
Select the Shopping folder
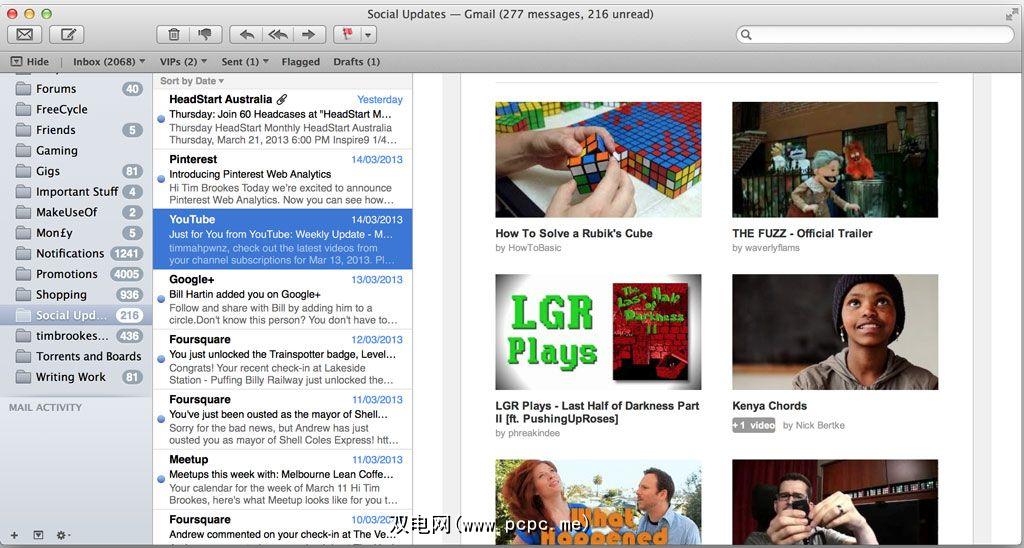pyautogui.click(x=76, y=295)
